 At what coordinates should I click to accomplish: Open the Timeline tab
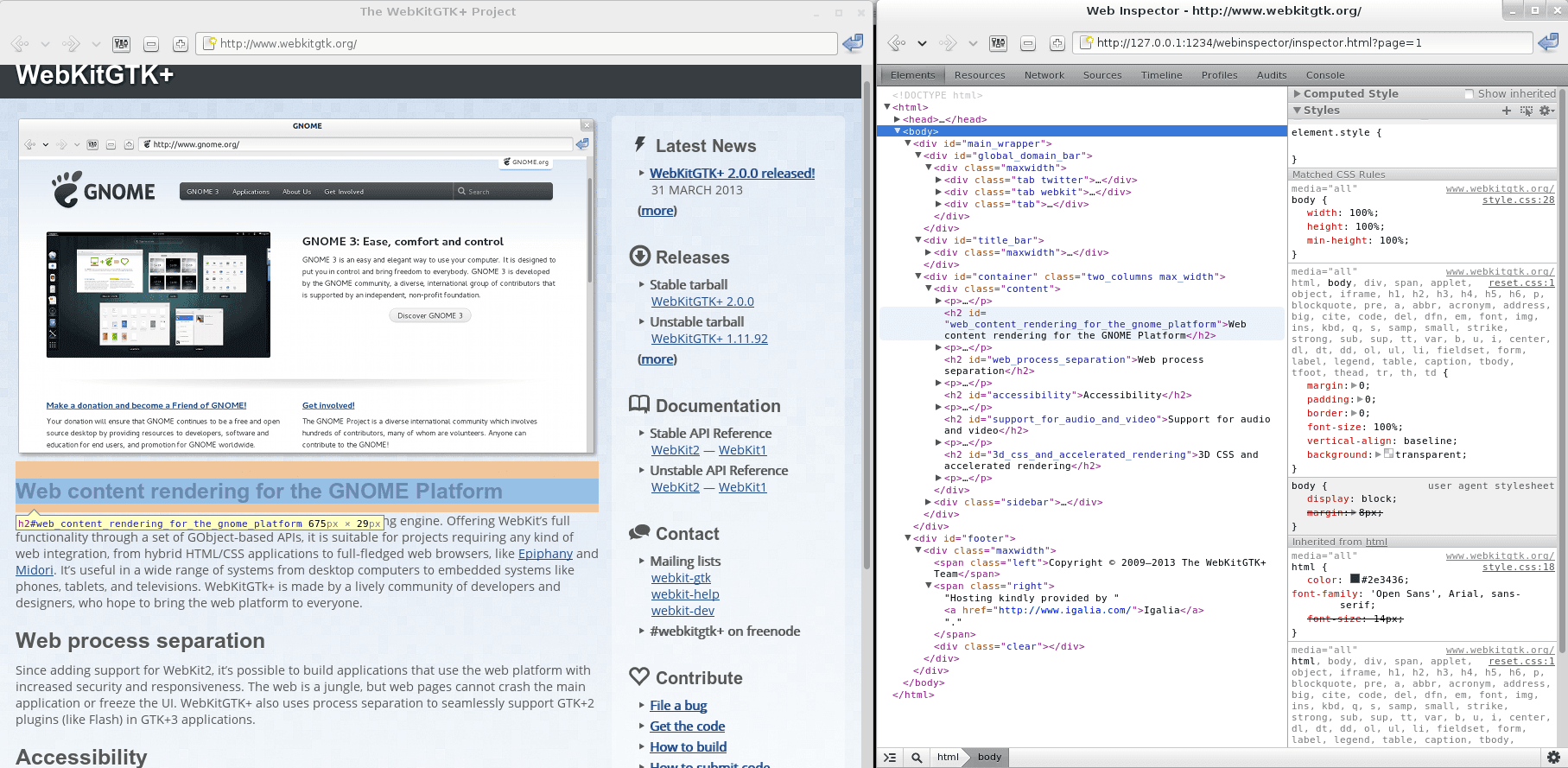1161,75
